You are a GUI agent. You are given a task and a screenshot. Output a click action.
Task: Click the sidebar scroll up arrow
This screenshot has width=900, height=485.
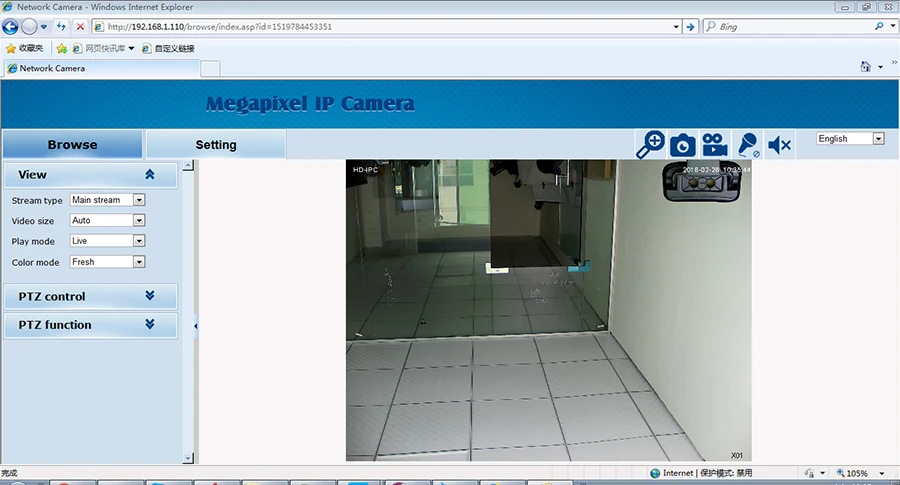(x=188, y=165)
